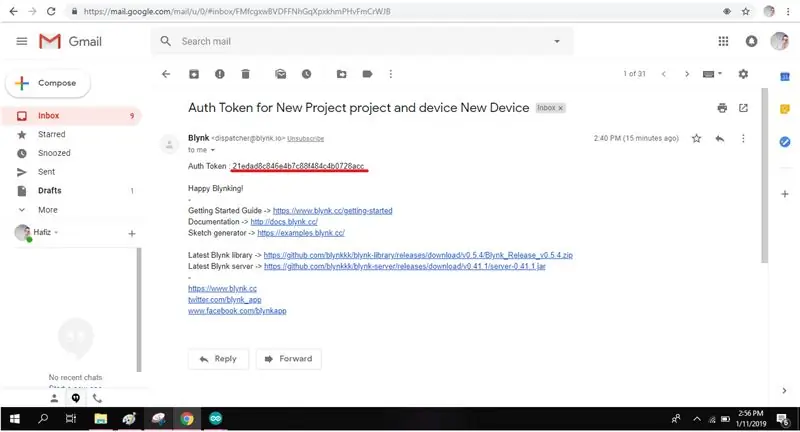Open the More options toolbar menu
The width and height of the screenshot is (800, 432).
(x=391, y=74)
